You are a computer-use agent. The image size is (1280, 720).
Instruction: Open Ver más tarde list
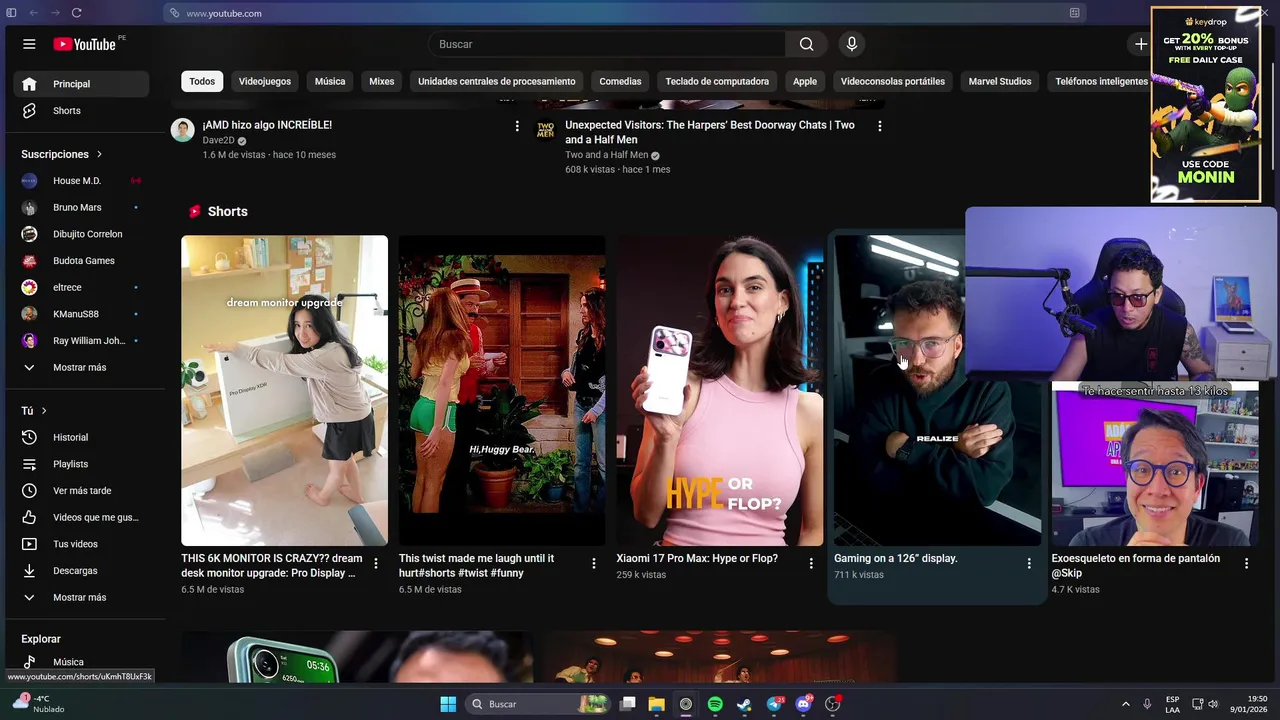pyautogui.click(x=81, y=491)
